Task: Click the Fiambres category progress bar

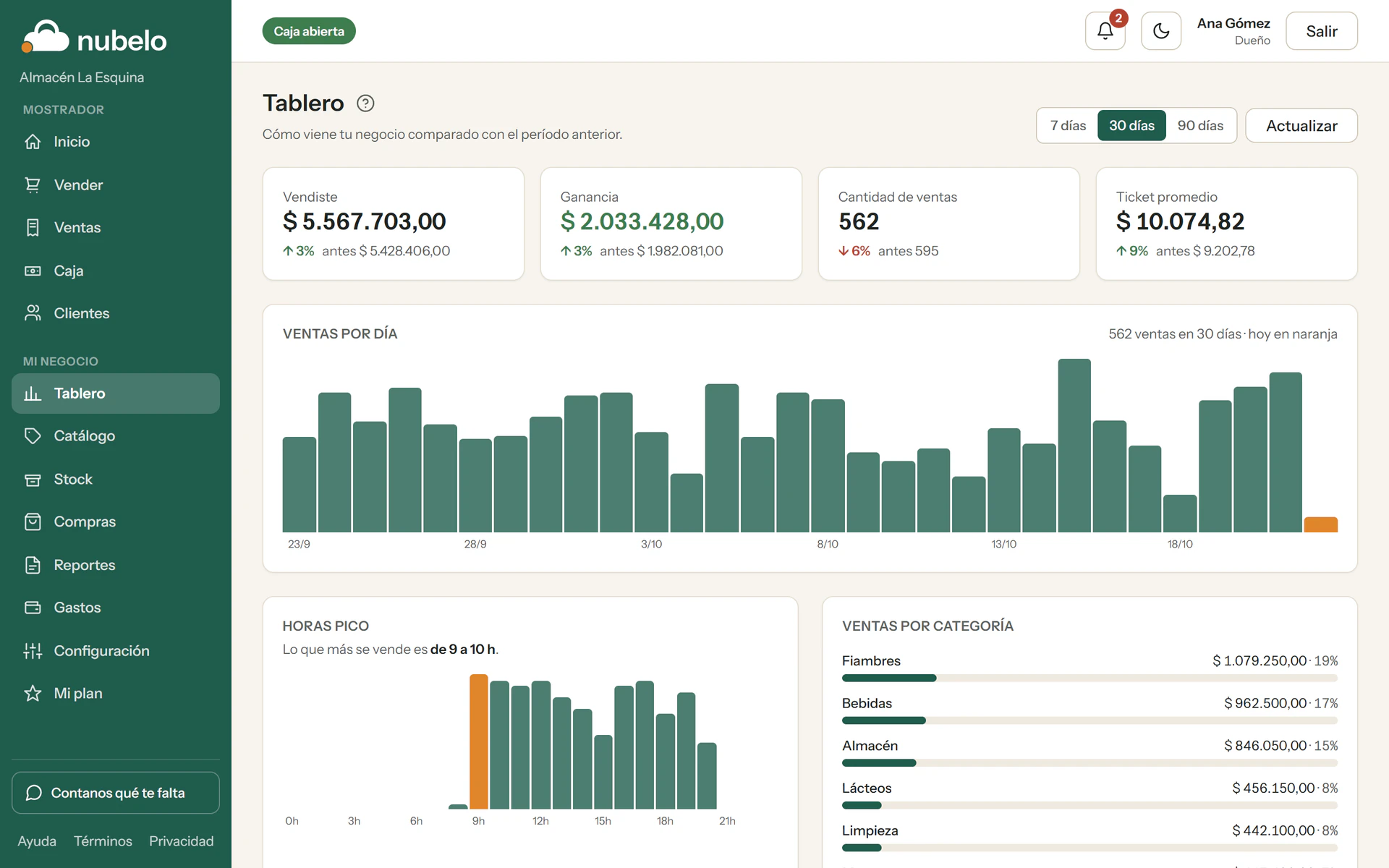Action: 1090,678
